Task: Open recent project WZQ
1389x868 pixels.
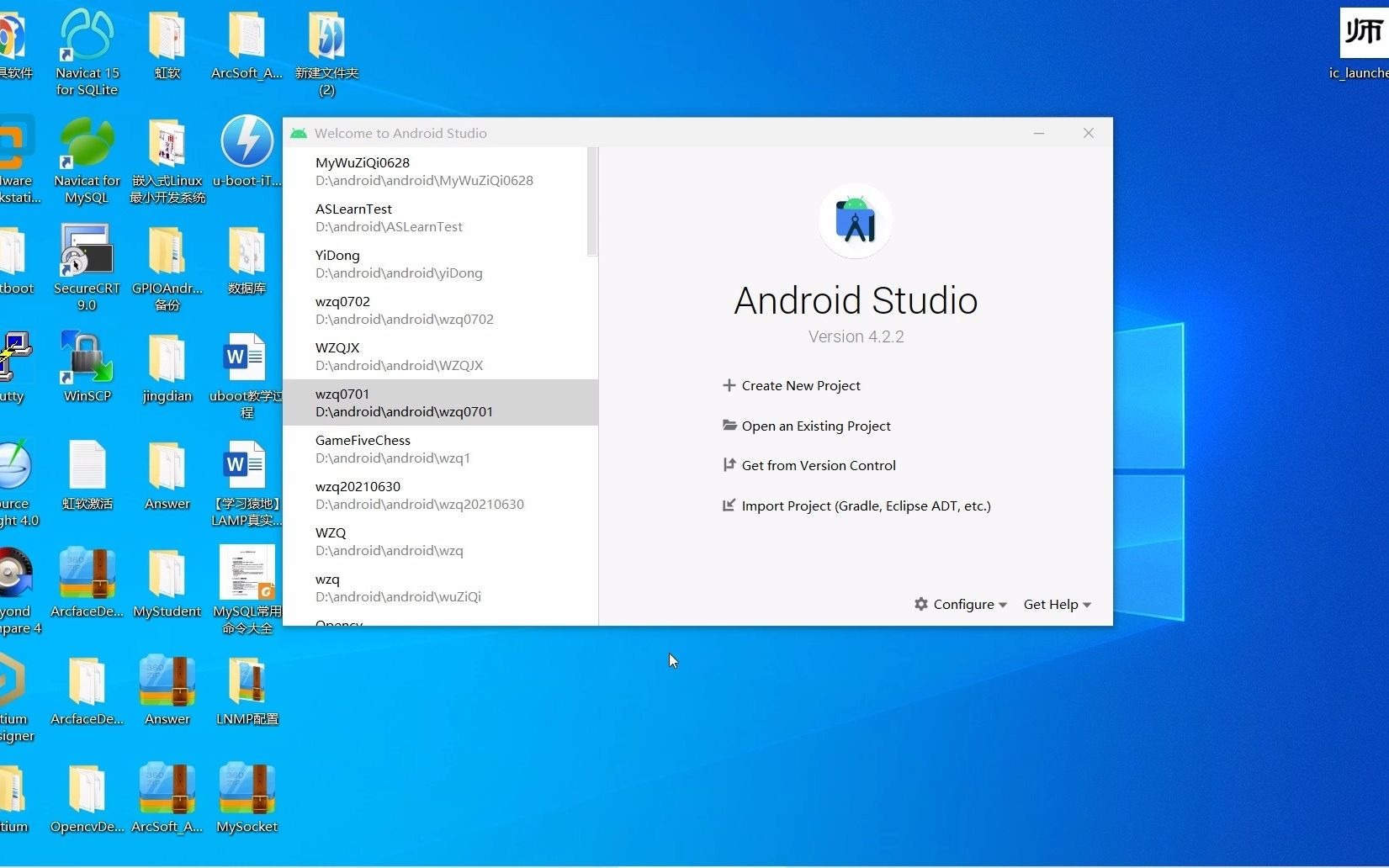Action: 441,541
